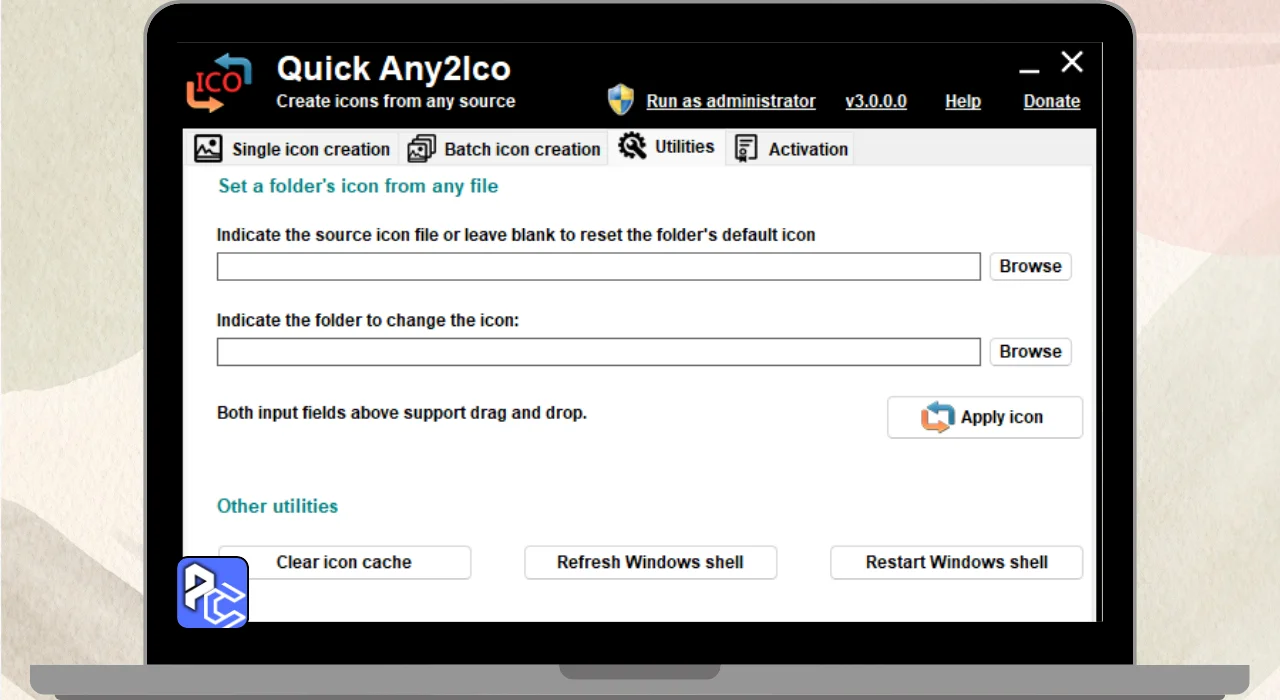Click the Run as administrator link
This screenshot has height=700, width=1280.
[x=731, y=101]
